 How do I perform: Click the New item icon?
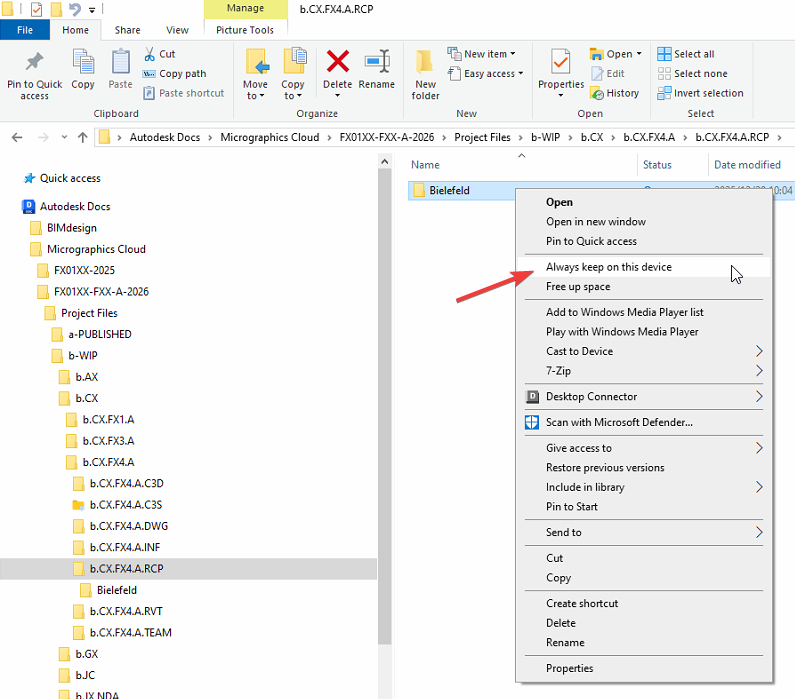click(x=454, y=53)
